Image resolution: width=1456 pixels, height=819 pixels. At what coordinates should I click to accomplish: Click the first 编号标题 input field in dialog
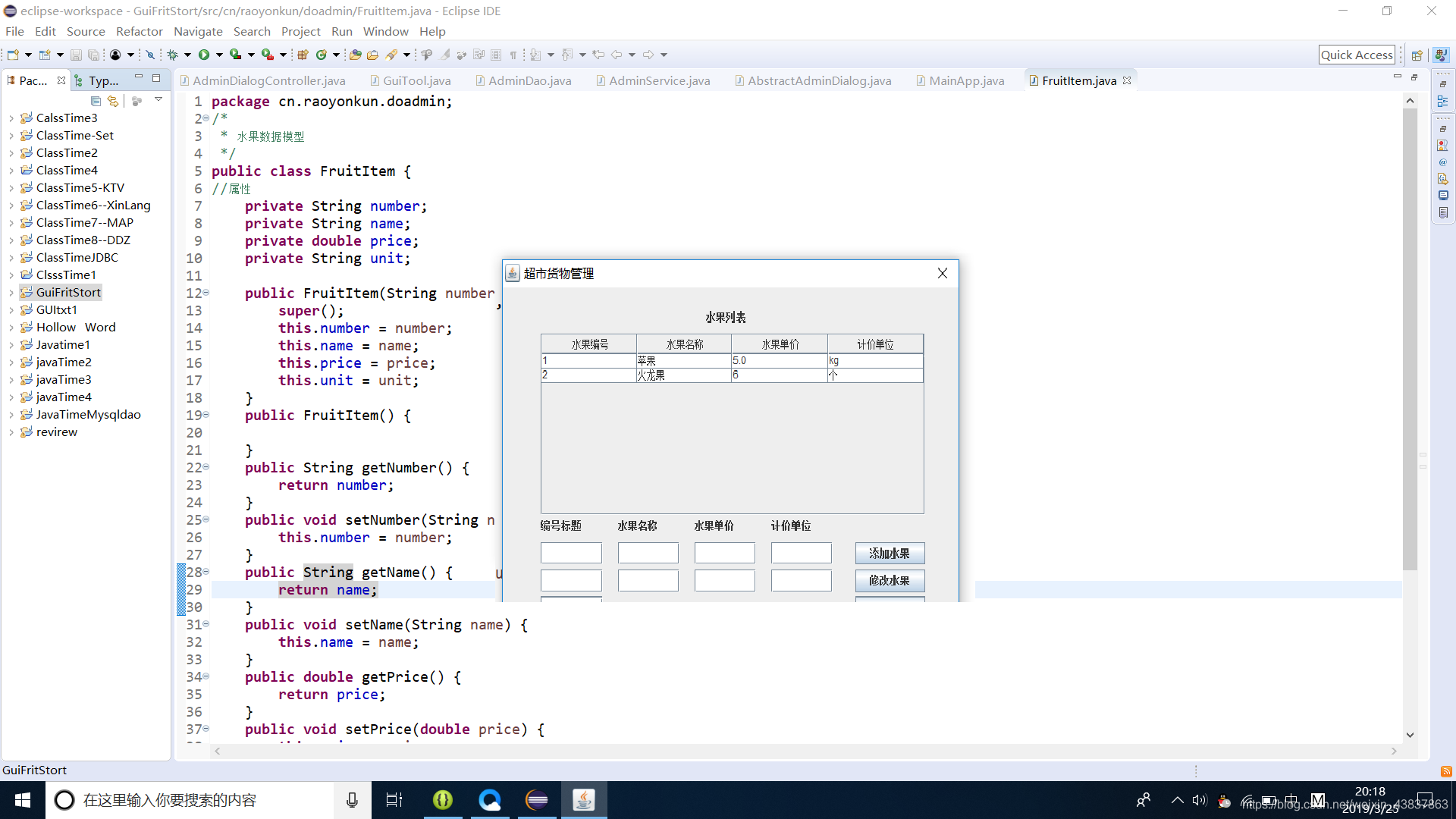point(571,553)
